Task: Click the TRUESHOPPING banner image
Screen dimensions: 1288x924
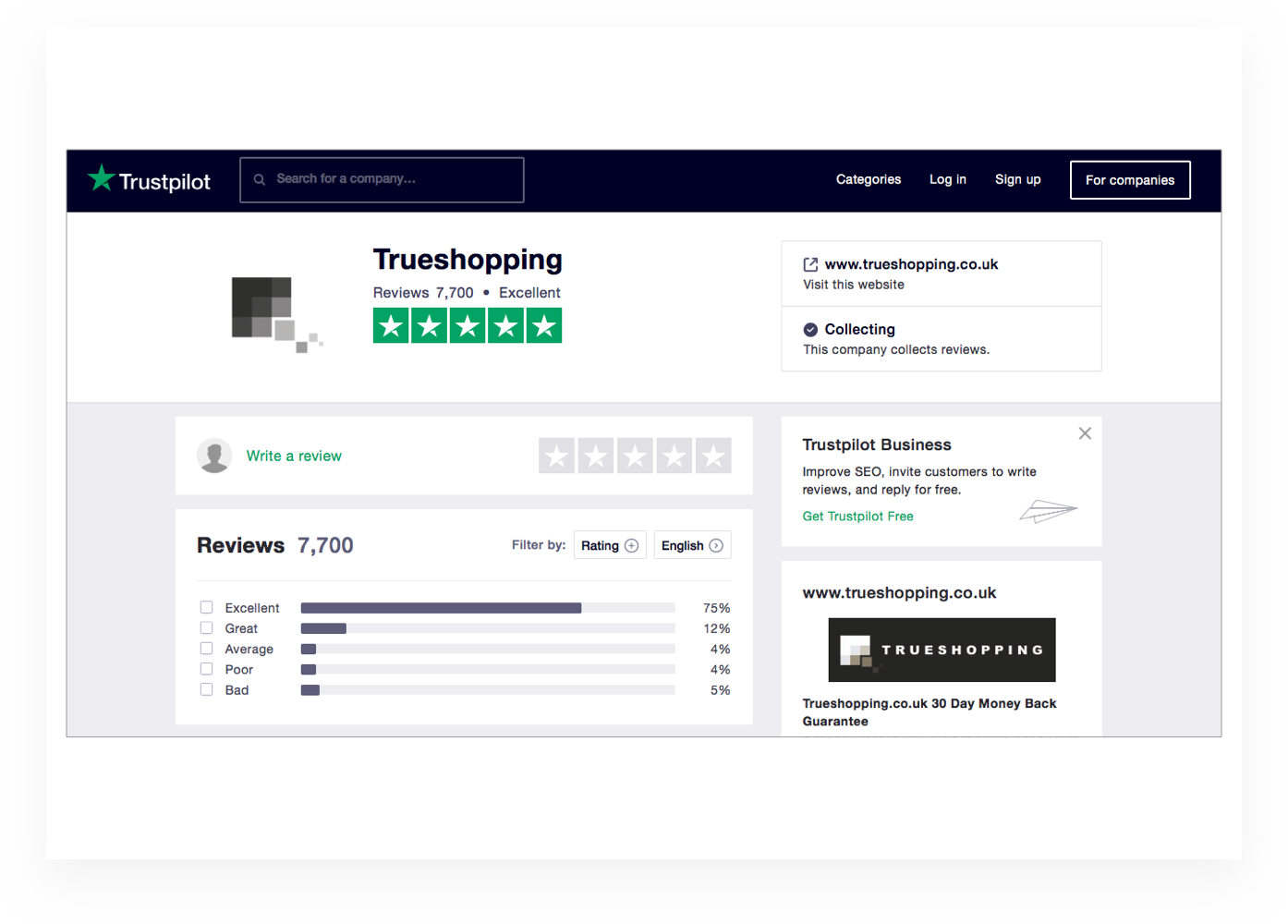Action: (x=942, y=650)
